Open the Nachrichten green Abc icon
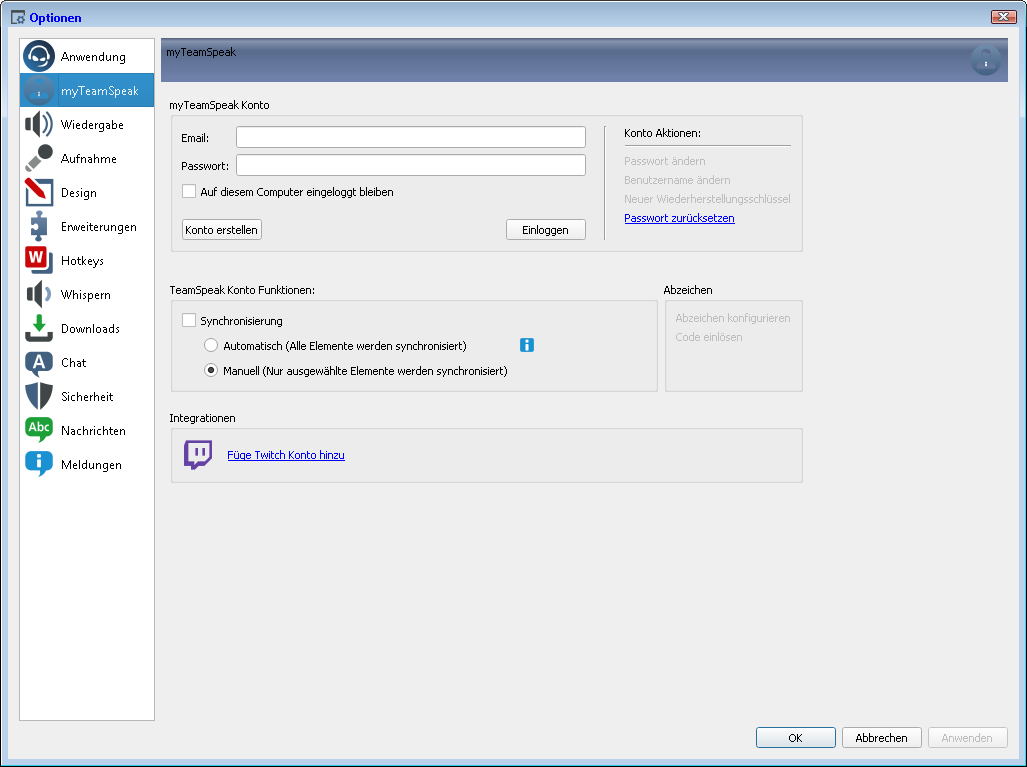The width and height of the screenshot is (1027, 767). (39, 430)
